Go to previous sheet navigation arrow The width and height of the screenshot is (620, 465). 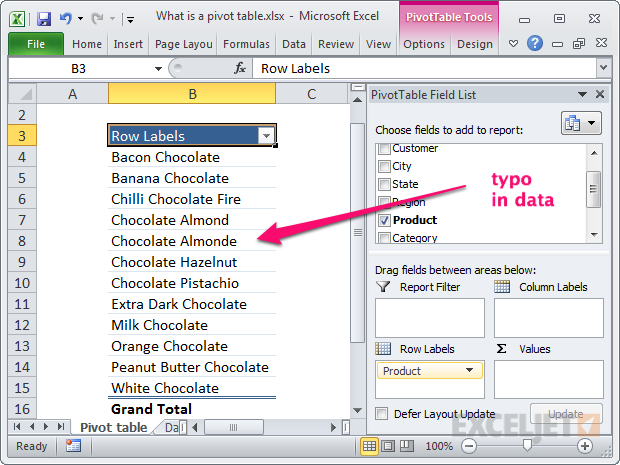[32, 427]
